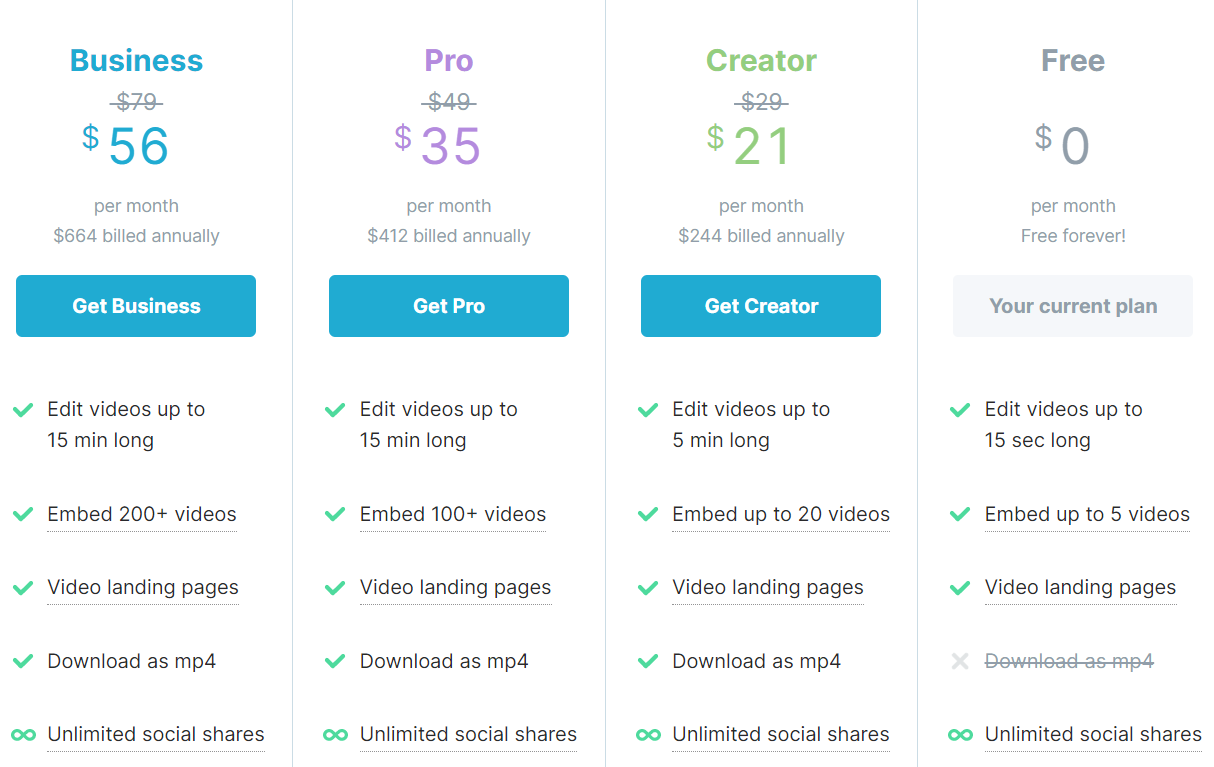Click the infinity icon in Business column
Image resolution: width=1214 pixels, height=767 pixels.
coord(23,735)
